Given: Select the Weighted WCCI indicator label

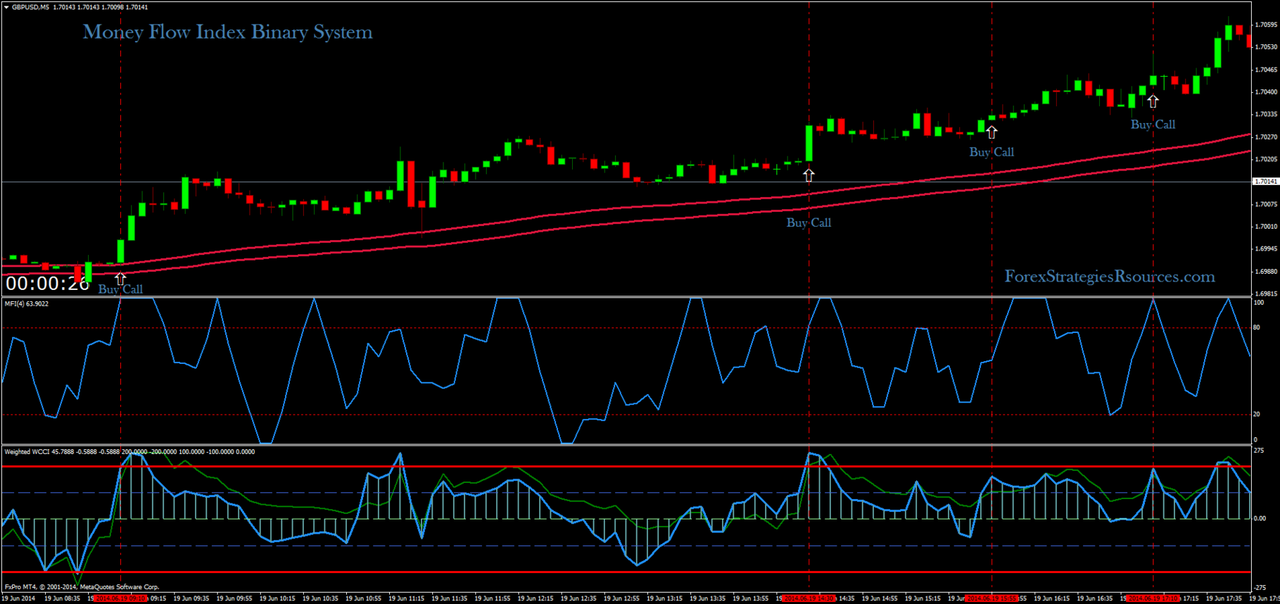Looking at the screenshot, I should (x=30, y=452).
